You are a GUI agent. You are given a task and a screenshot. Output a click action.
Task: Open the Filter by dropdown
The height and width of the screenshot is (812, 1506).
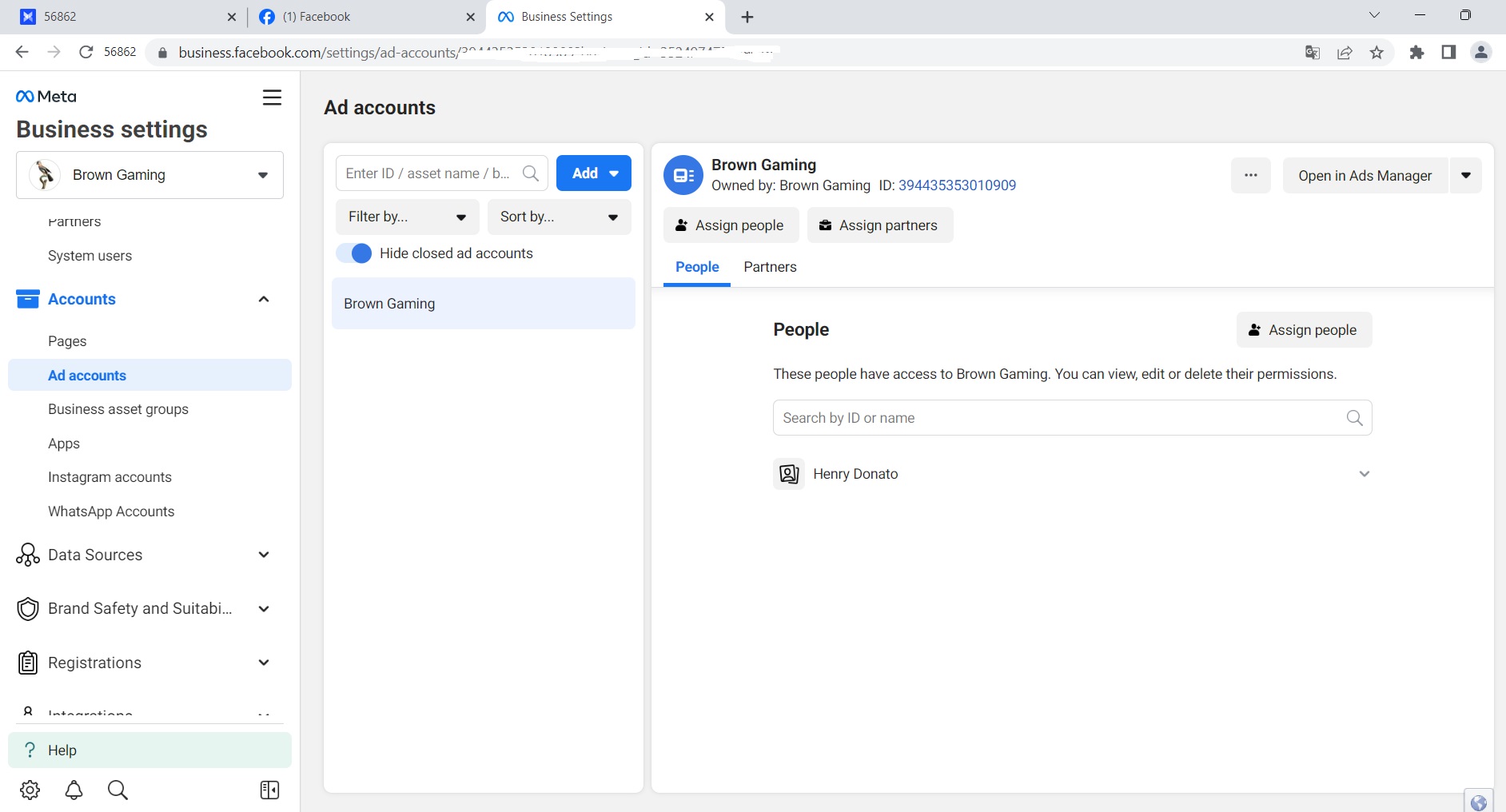[x=407, y=217]
